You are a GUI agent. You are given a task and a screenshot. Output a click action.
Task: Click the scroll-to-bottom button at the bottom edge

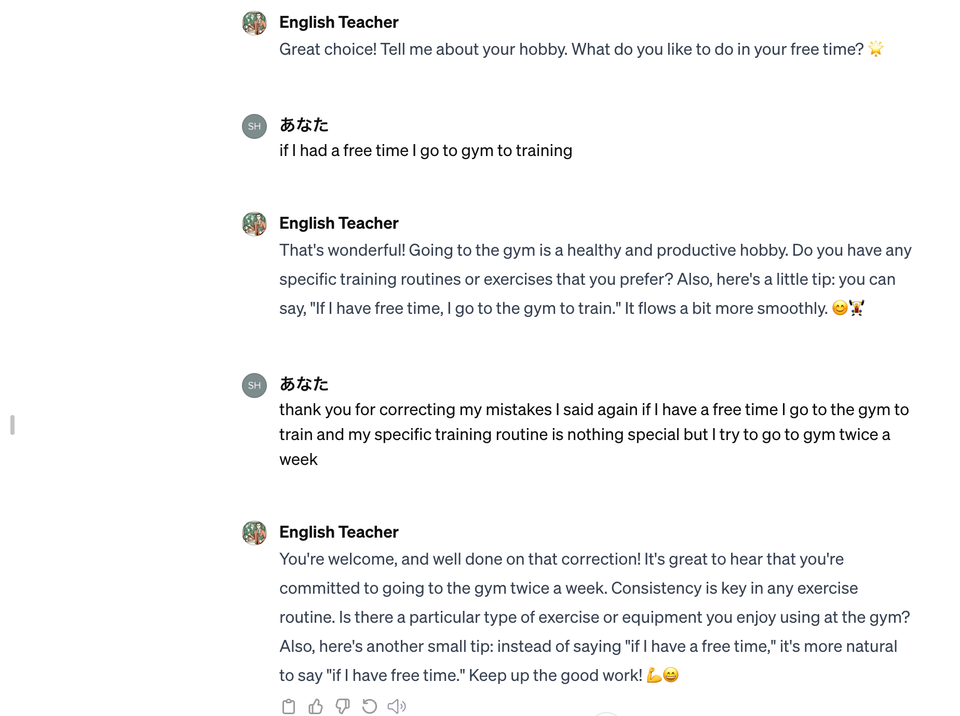point(605,713)
